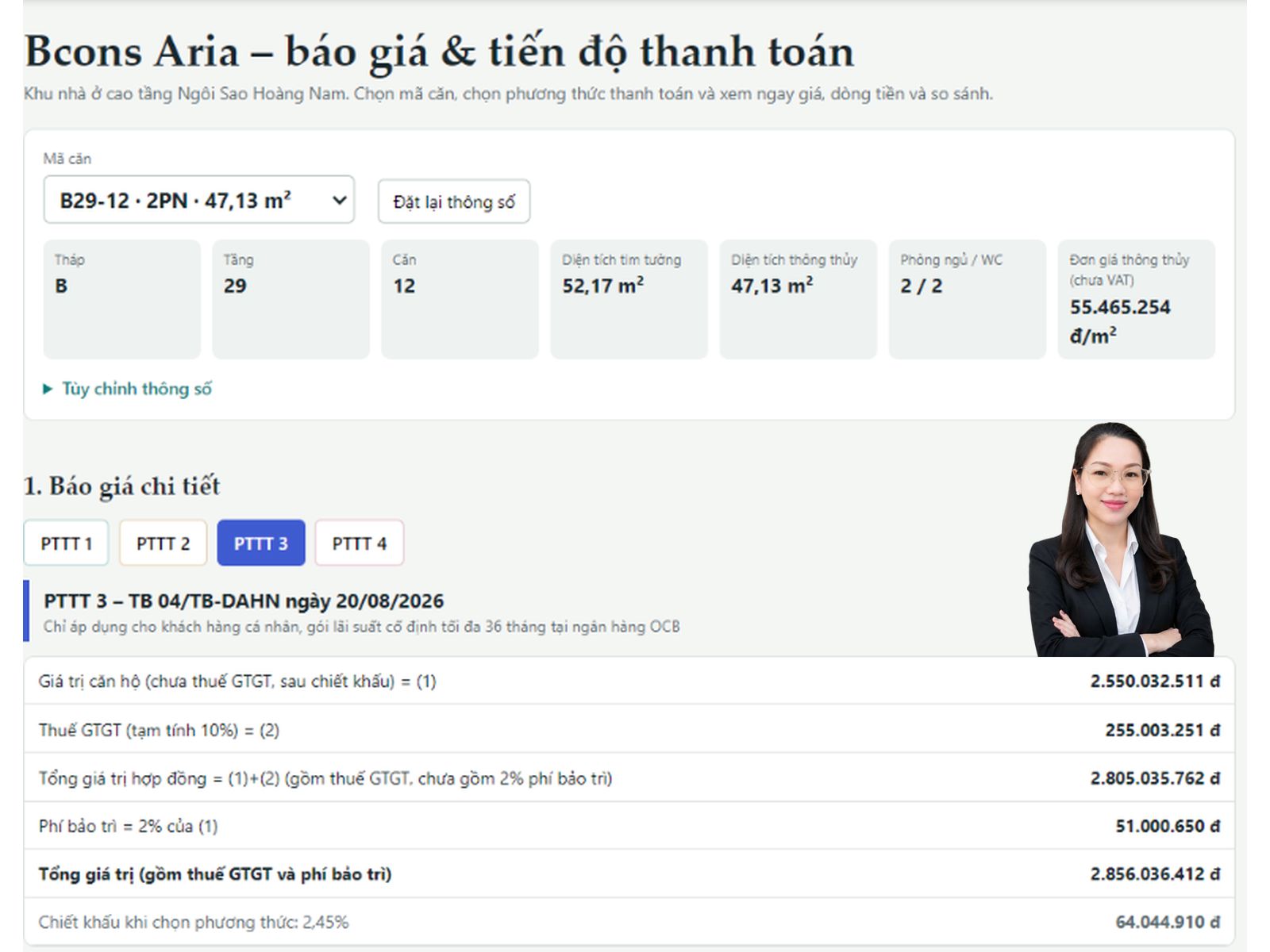Click the PTTT 3 – TB 04/TB-DAHN heading
This screenshot has width=1270, height=952.
[244, 601]
